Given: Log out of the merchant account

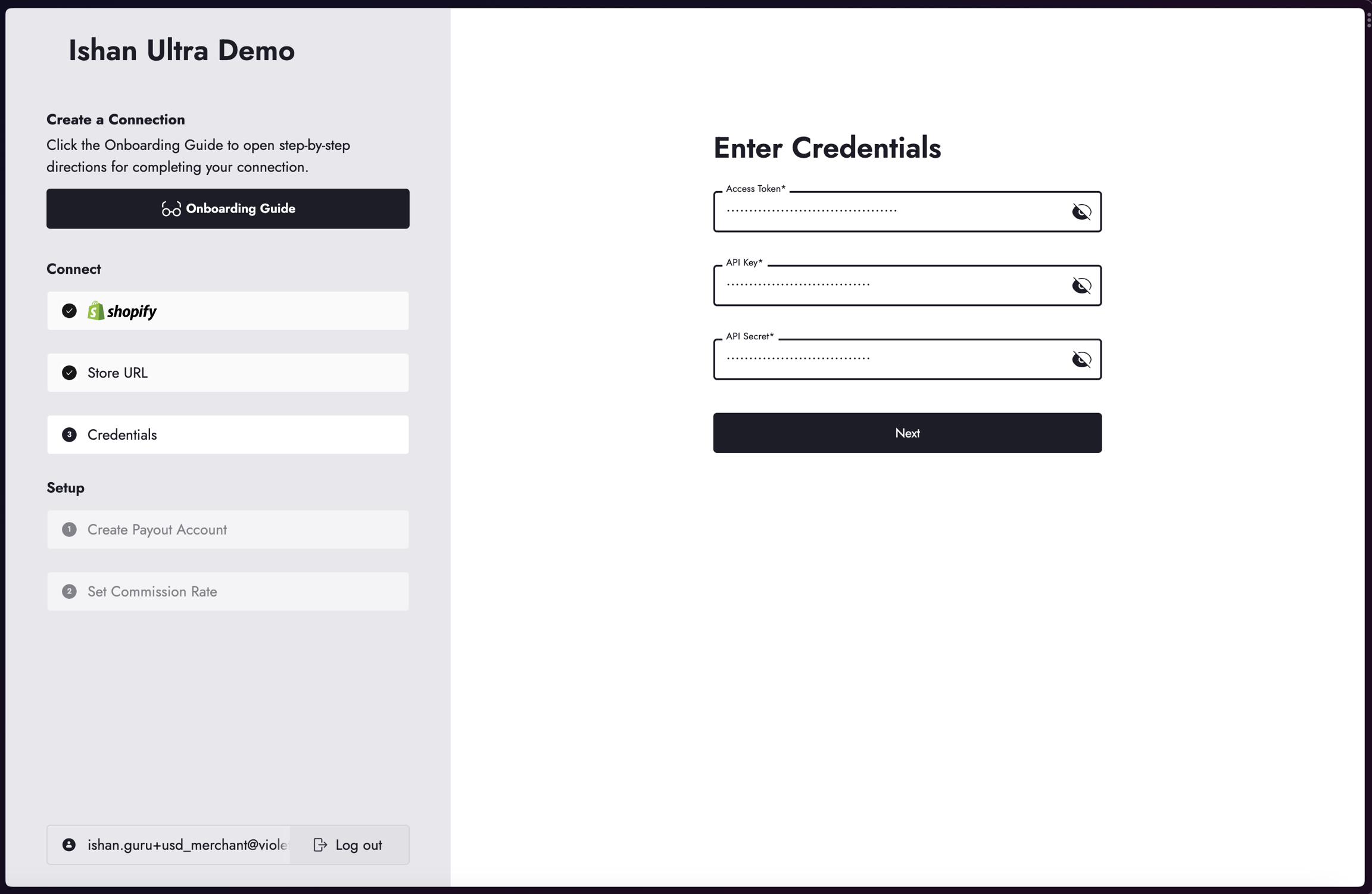Looking at the screenshot, I should pyautogui.click(x=349, y=845).
